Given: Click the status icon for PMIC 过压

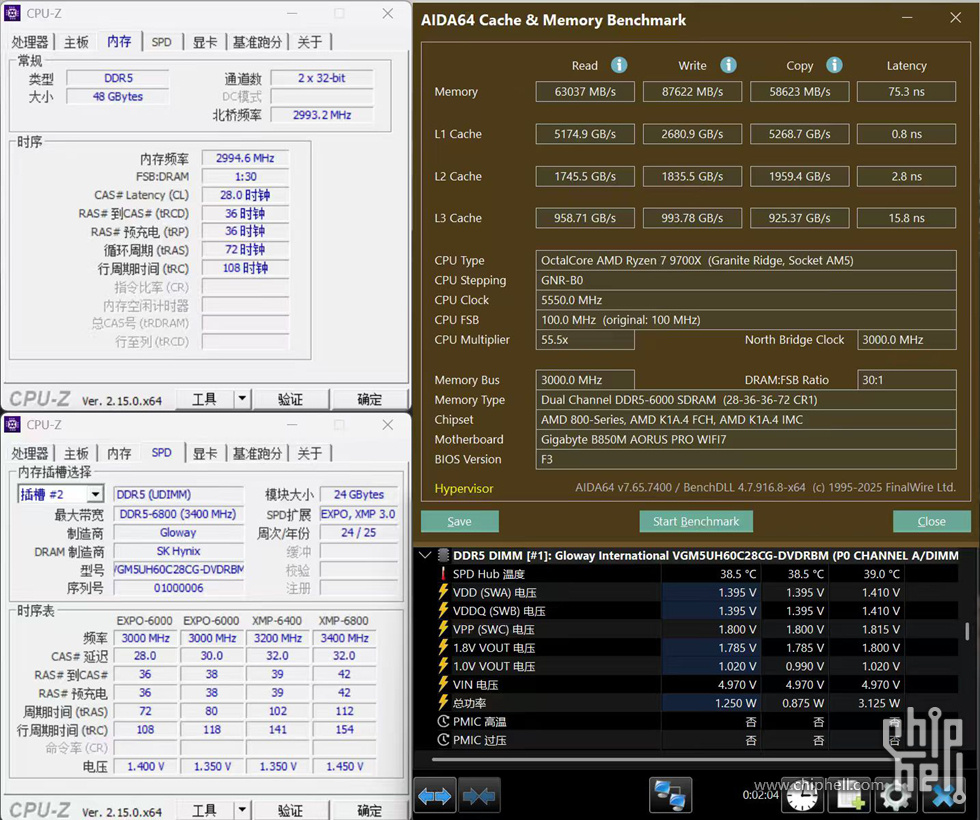Looking at the screenshot, I should click(x=444, y=740).
